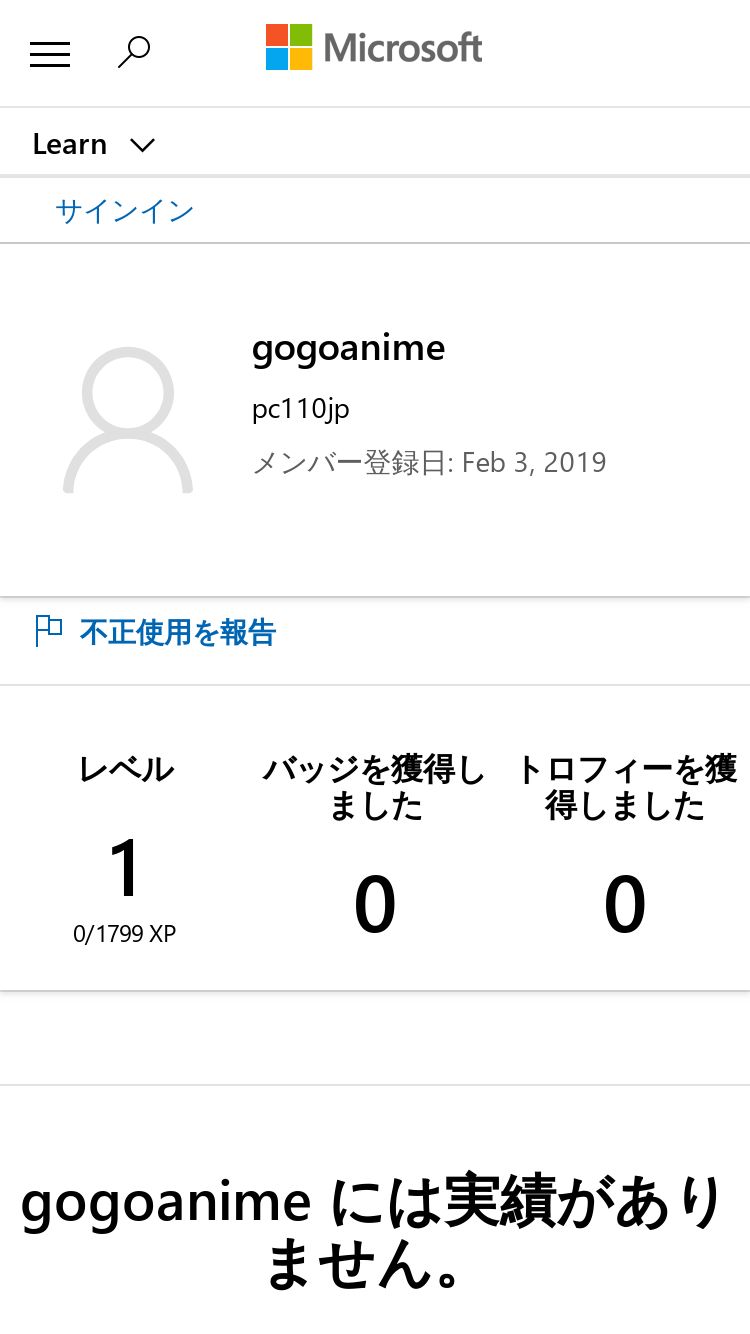Click the Microsoft four-square logo
The image size is (750, 1334).
[289, 47]
